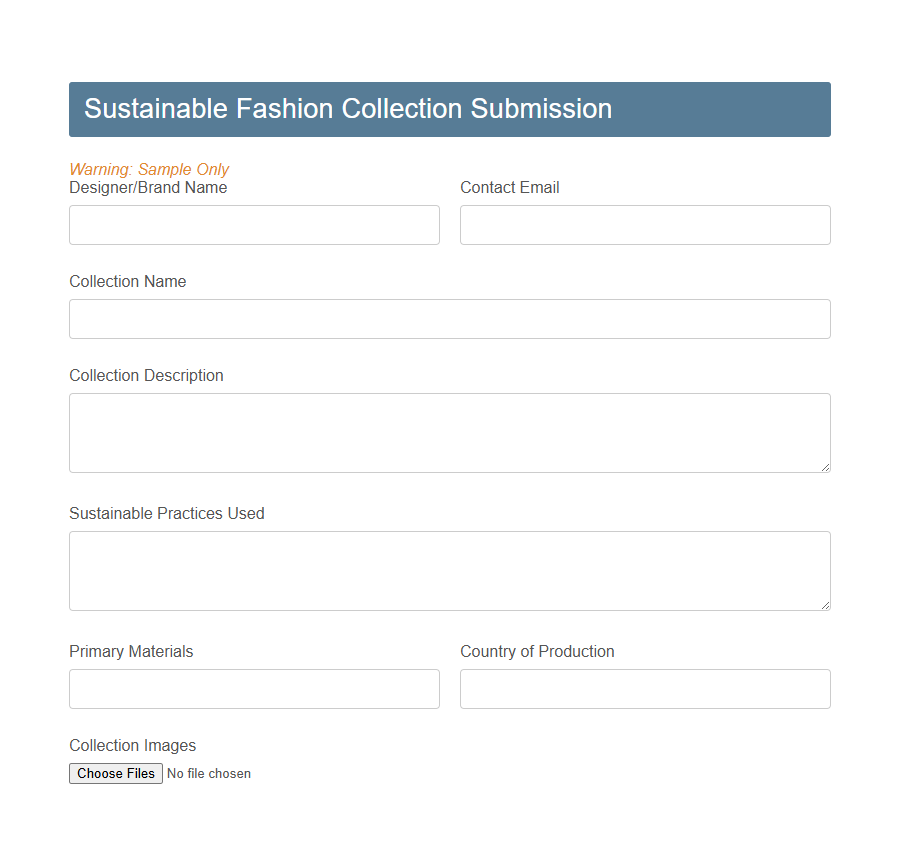
Task: Click the Sustainable Practices Used label
Action: (166, 513)
